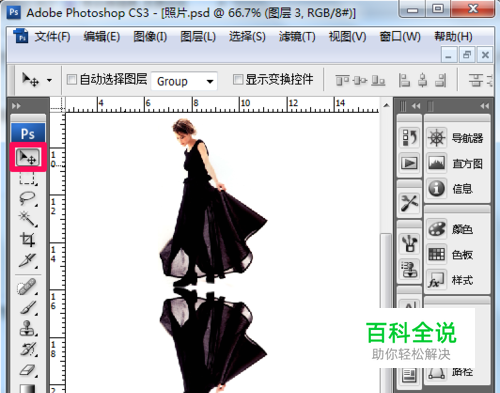
Task: Open the 文件(F) menu
Action: (x=52, y=36)
